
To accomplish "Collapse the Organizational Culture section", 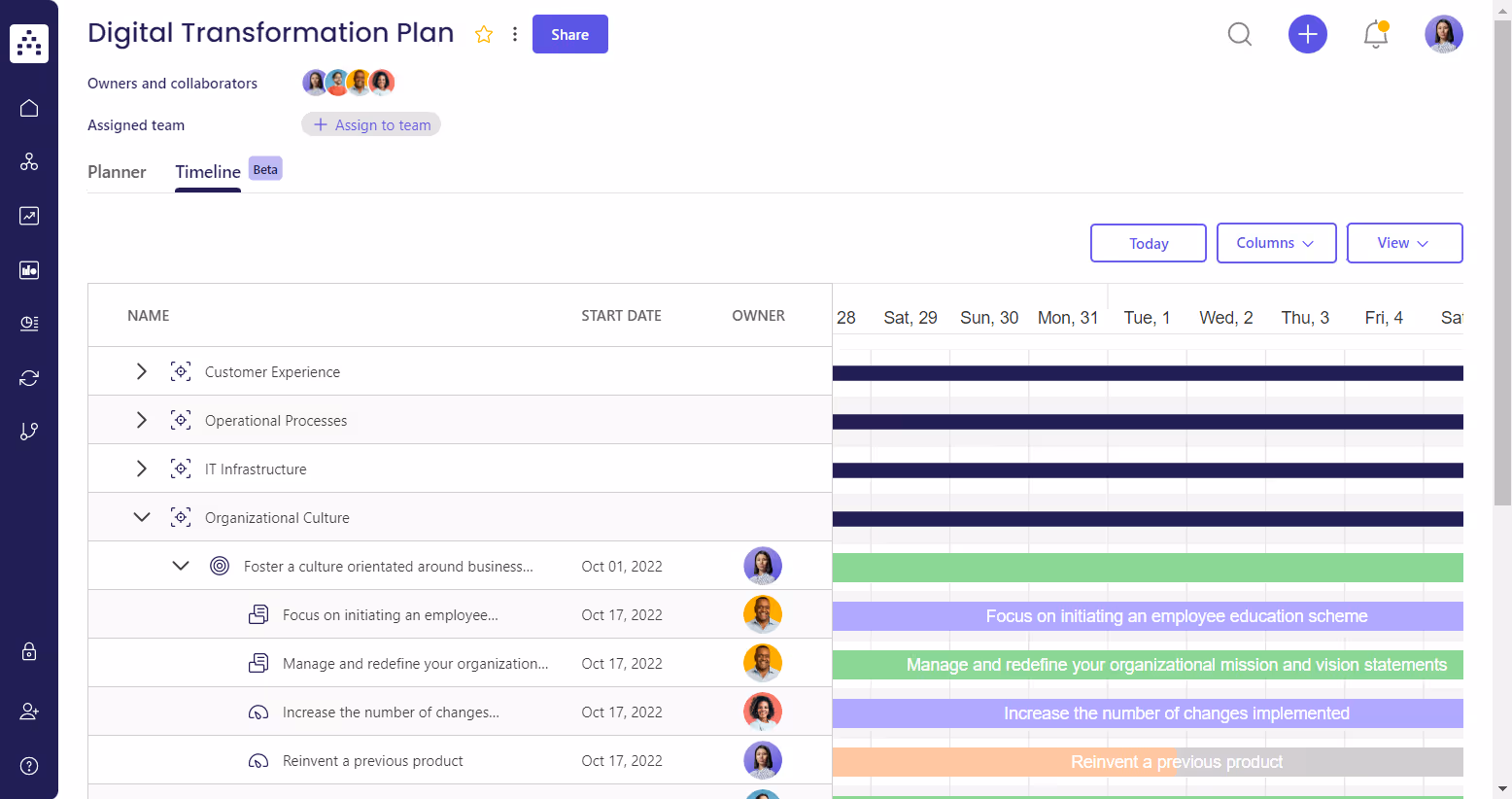I will point(141,516).
